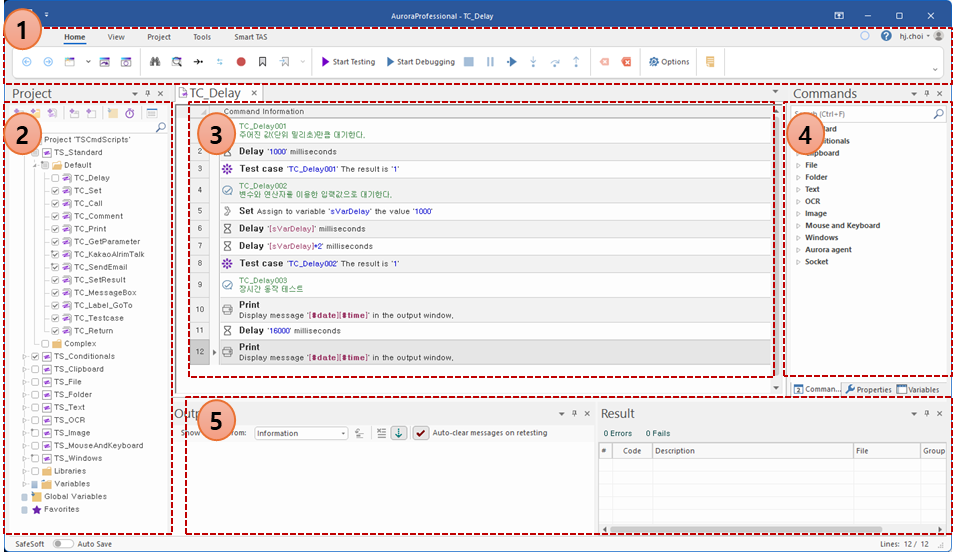
Task: Toggle Auto-clear messages on retesting
Action: point(421,433)
